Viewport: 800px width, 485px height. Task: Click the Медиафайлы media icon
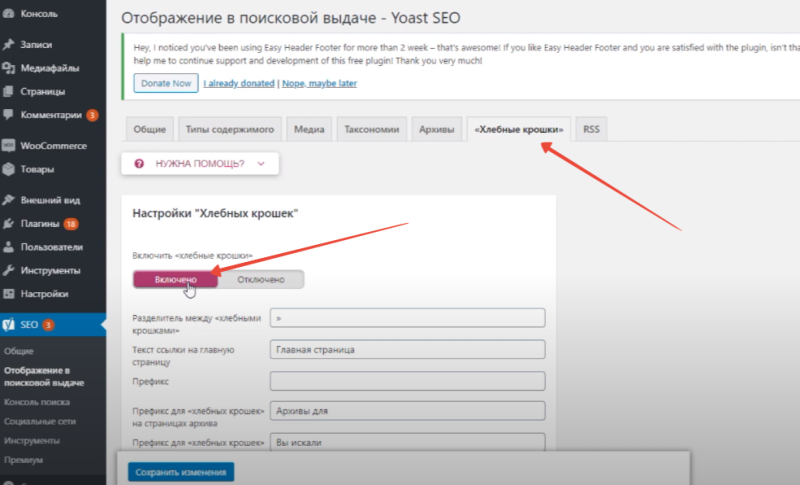pyautogui.click(x=8, y=68)
